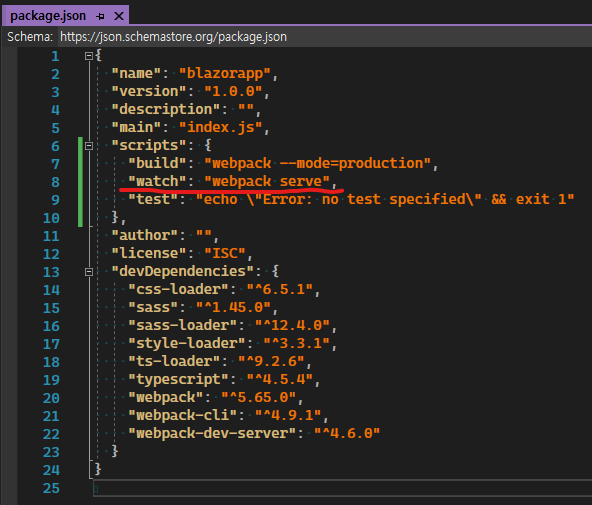The image size is (592, 505).
Task: Click the "author" key
Action: coord(145,236)
